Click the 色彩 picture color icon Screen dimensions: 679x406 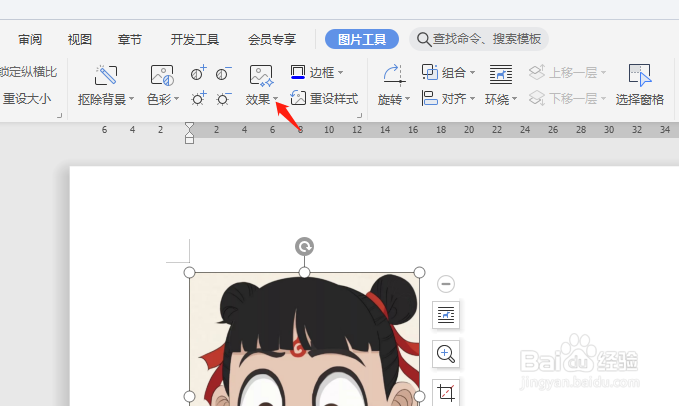(162, 75)
